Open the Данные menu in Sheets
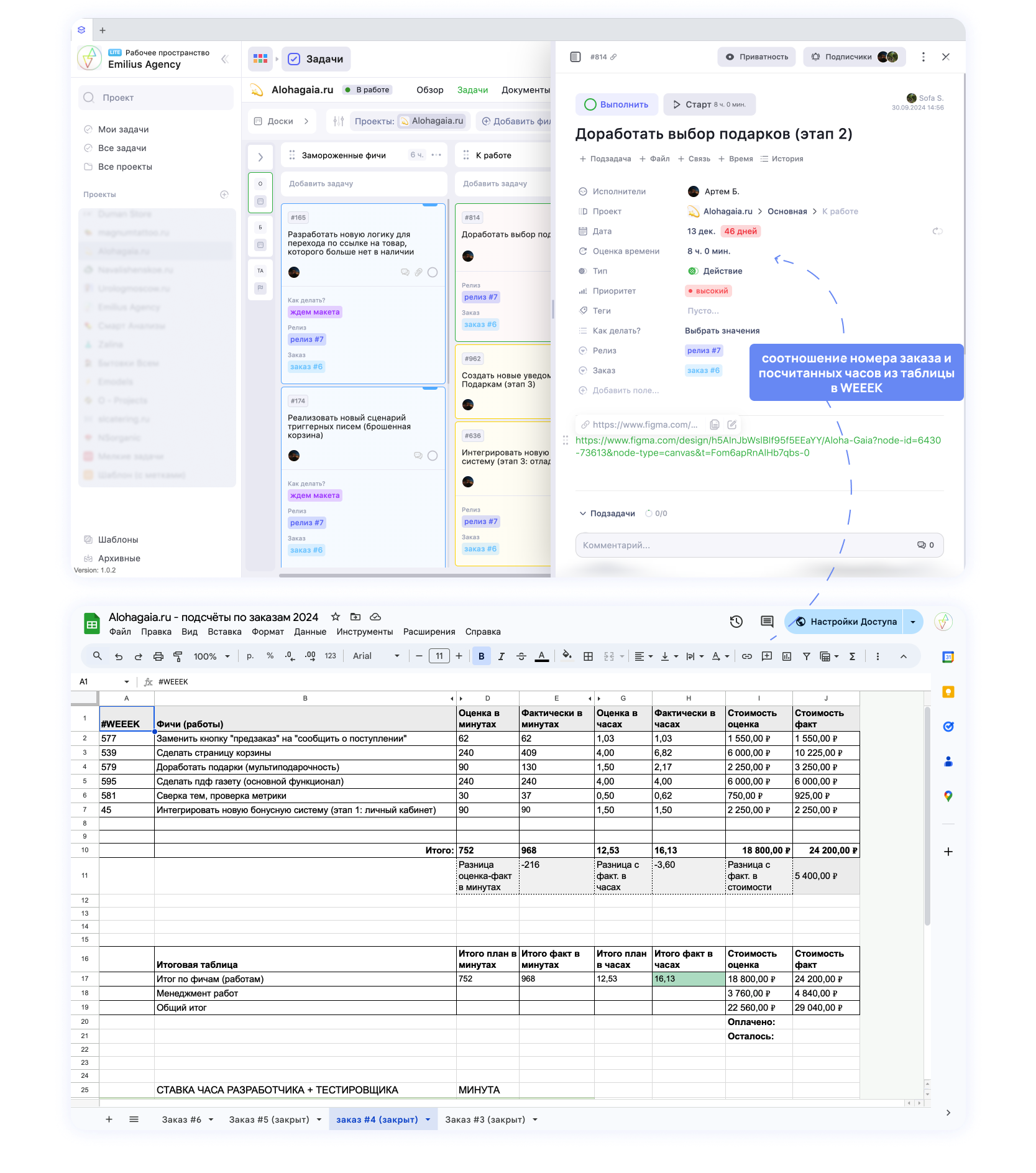 (x=309, y=632)
